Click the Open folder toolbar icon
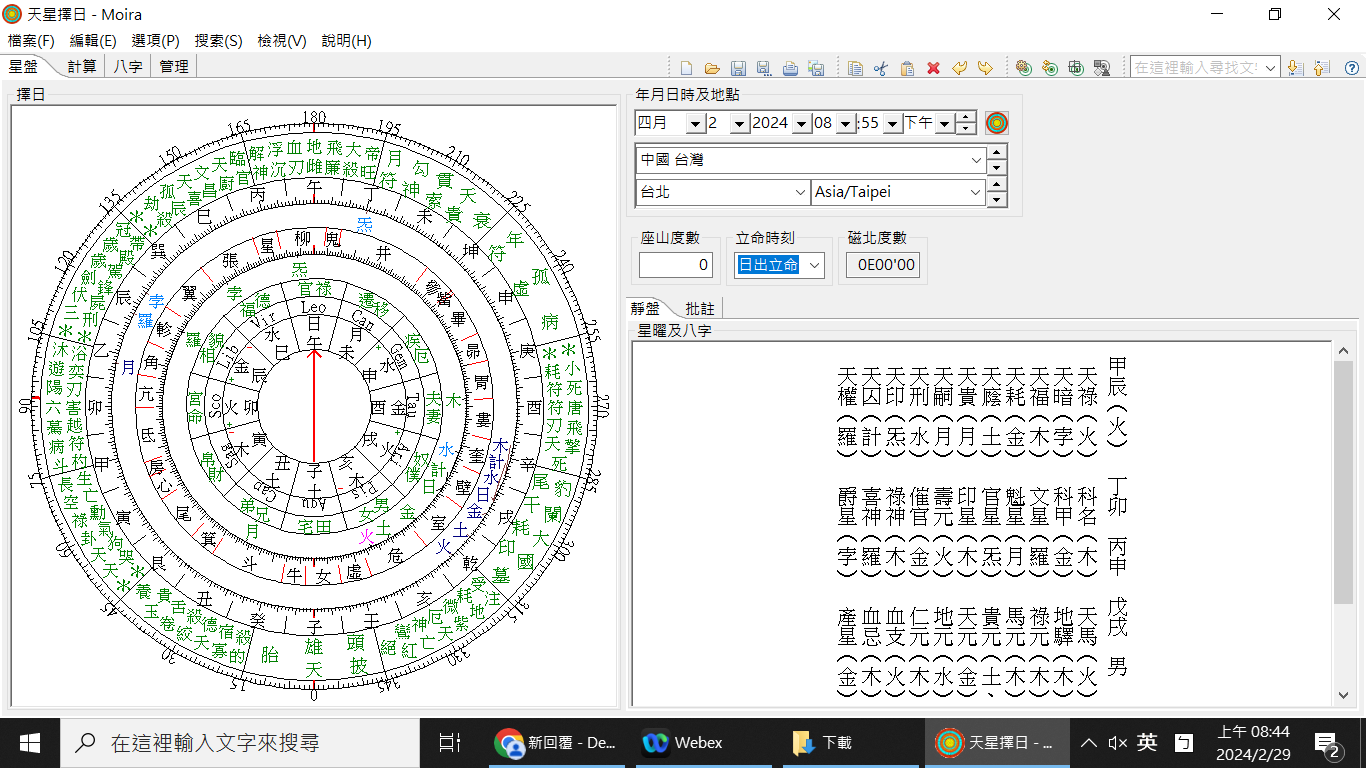Screen dimensions: 1366x768 712,68
